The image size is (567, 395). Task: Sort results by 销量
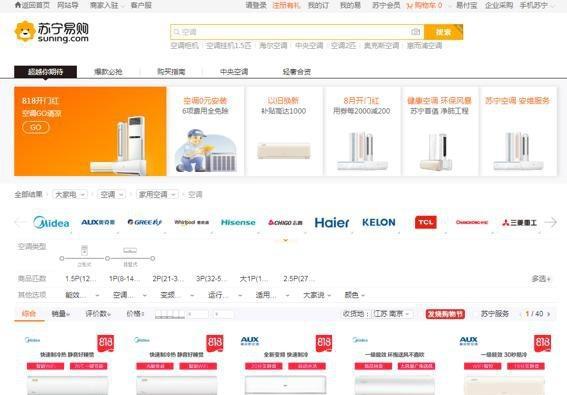click(60, 314)
